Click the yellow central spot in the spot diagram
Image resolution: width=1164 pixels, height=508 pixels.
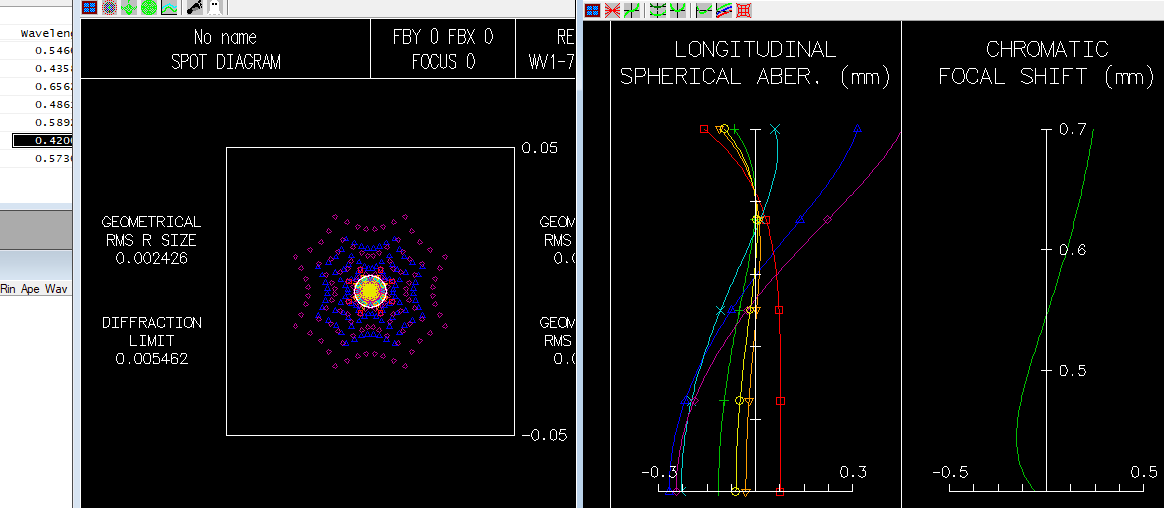(x=370, y=290)
